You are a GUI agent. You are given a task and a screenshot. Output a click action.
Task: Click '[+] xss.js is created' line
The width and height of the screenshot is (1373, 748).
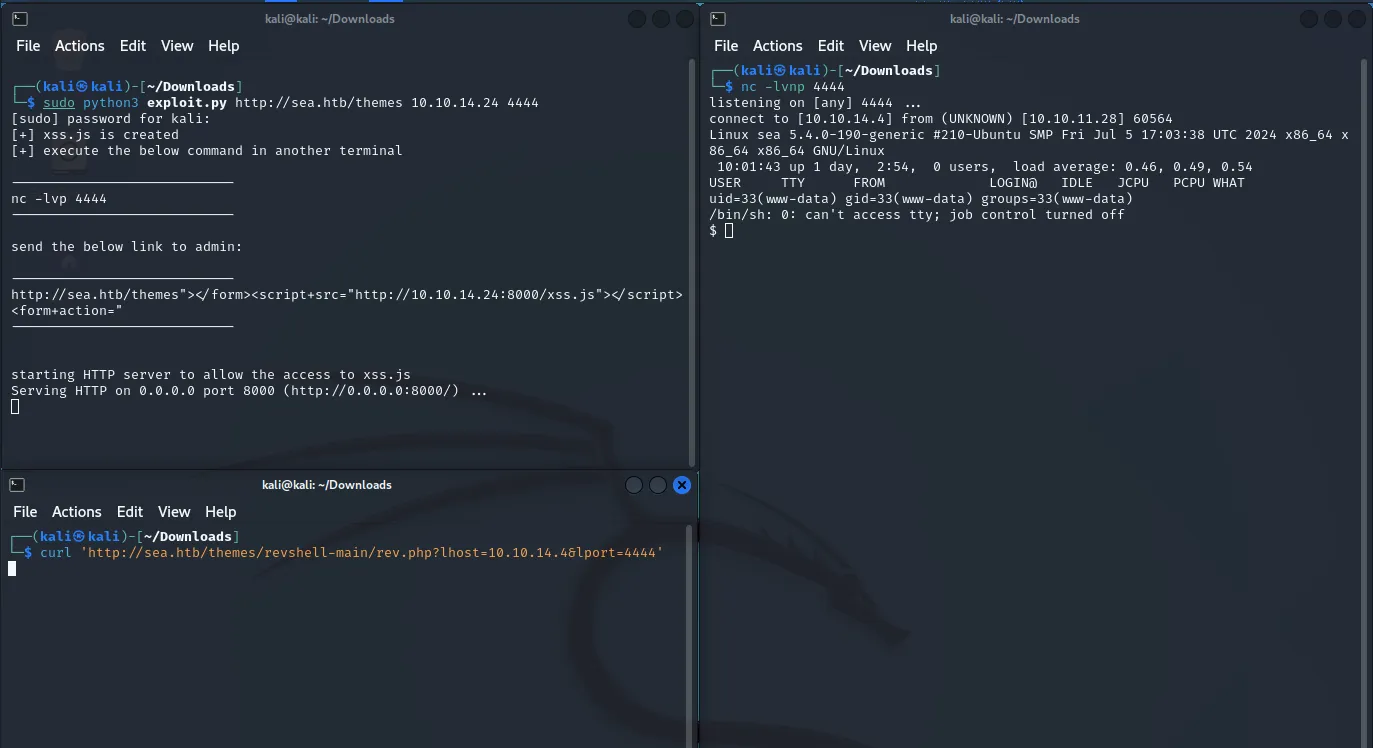[x=95, y=135]
